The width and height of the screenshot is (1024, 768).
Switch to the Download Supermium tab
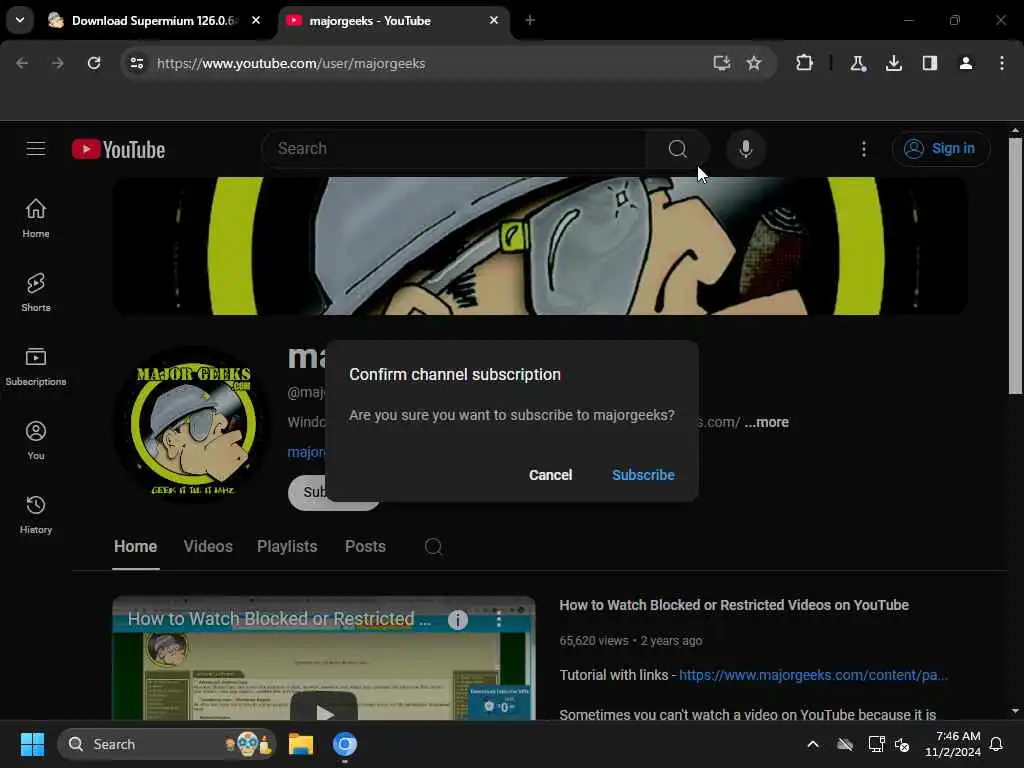point(153,21)
